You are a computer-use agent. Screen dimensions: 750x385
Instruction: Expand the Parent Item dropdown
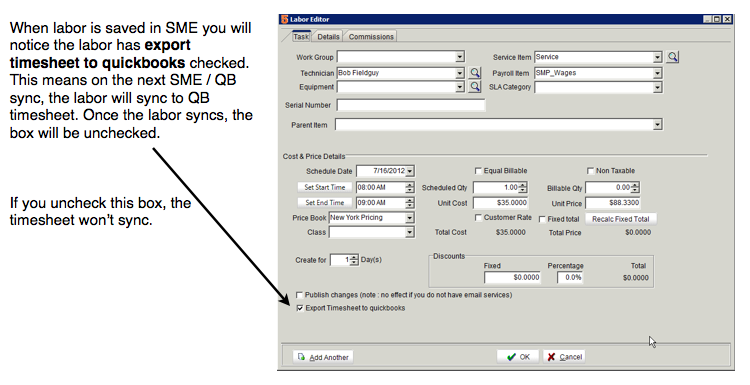click(657, 124)
